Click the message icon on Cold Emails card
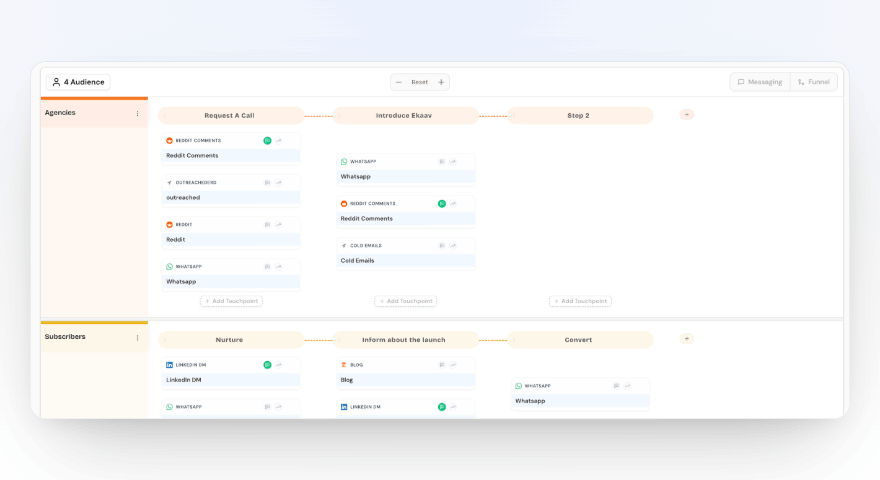This screenshot has height=480, width=880. (x=442, y=245)
